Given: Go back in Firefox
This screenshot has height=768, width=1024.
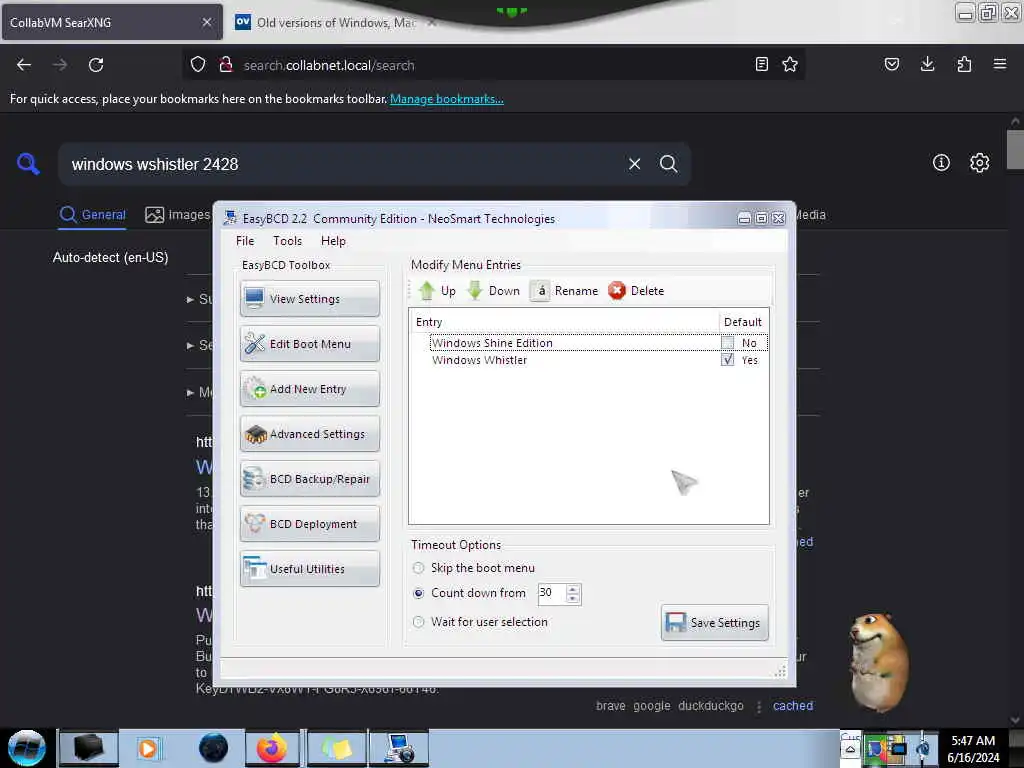Looking at the screenshot, I should coord(24,65).
